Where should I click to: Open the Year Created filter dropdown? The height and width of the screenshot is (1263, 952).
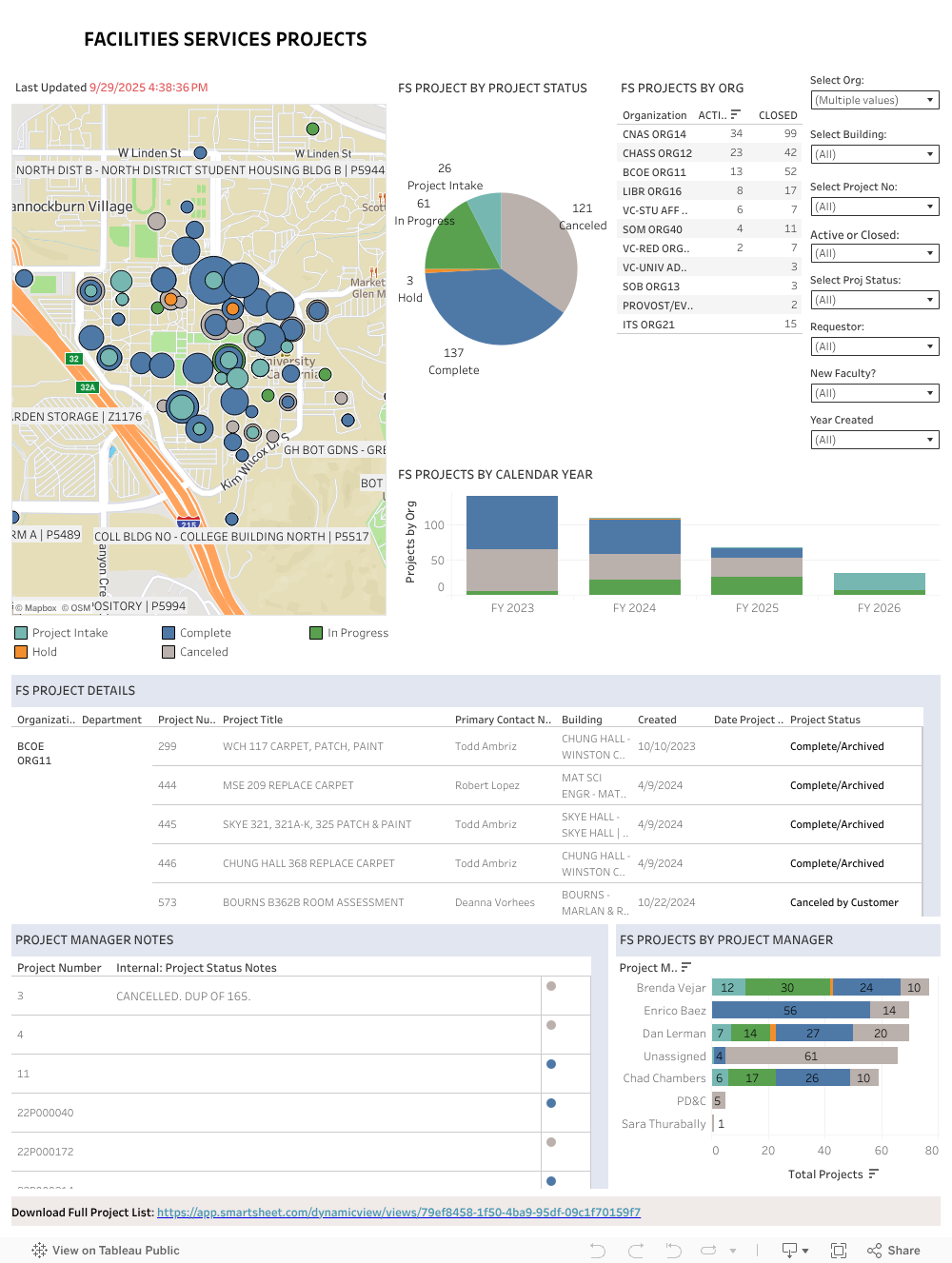pyautogui.click(x=874, y=440)
